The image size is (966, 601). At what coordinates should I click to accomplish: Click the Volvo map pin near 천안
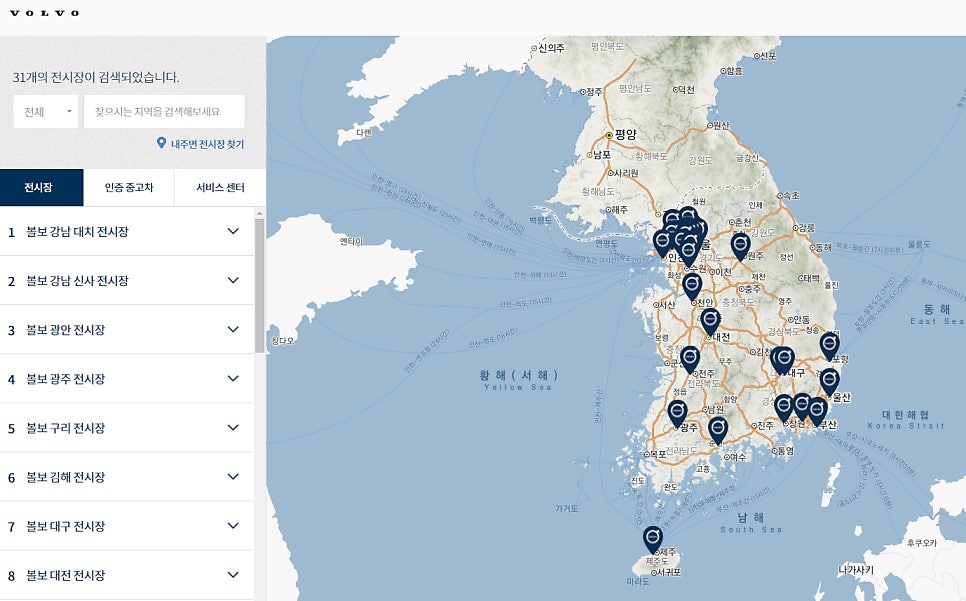(x=692, y=286)
